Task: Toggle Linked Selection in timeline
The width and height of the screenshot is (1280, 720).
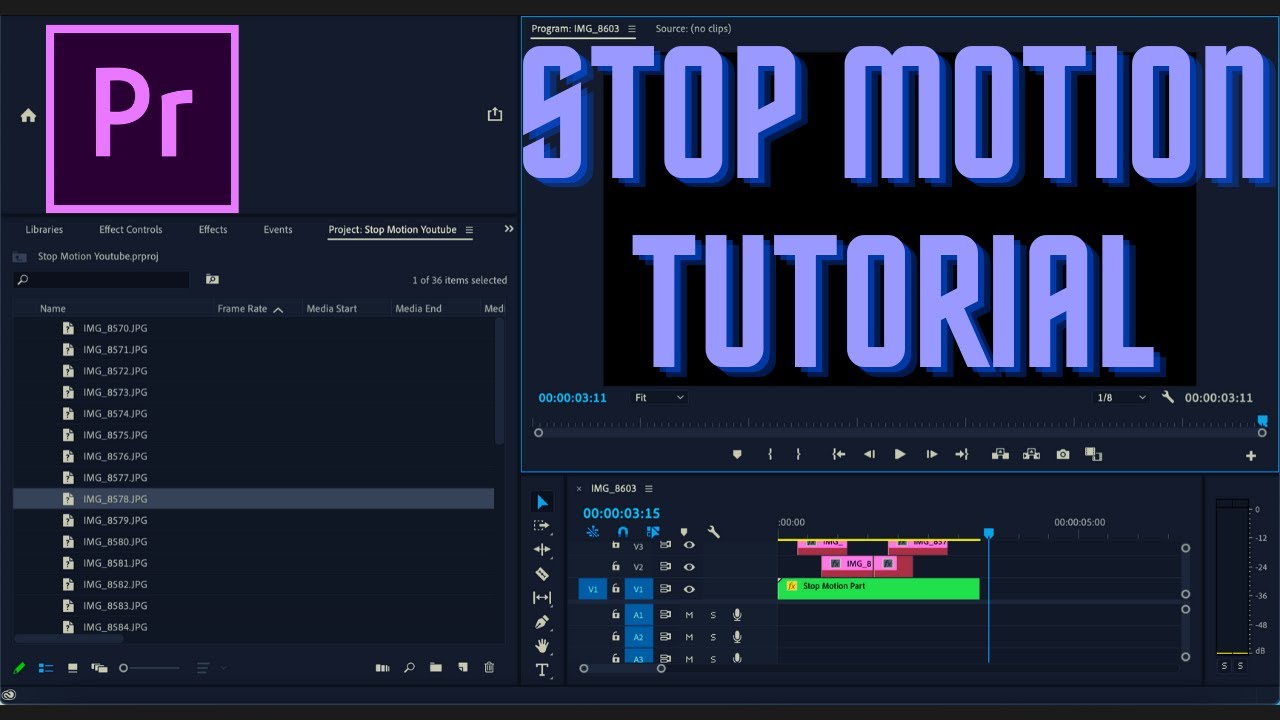Action: coord(653,532)
